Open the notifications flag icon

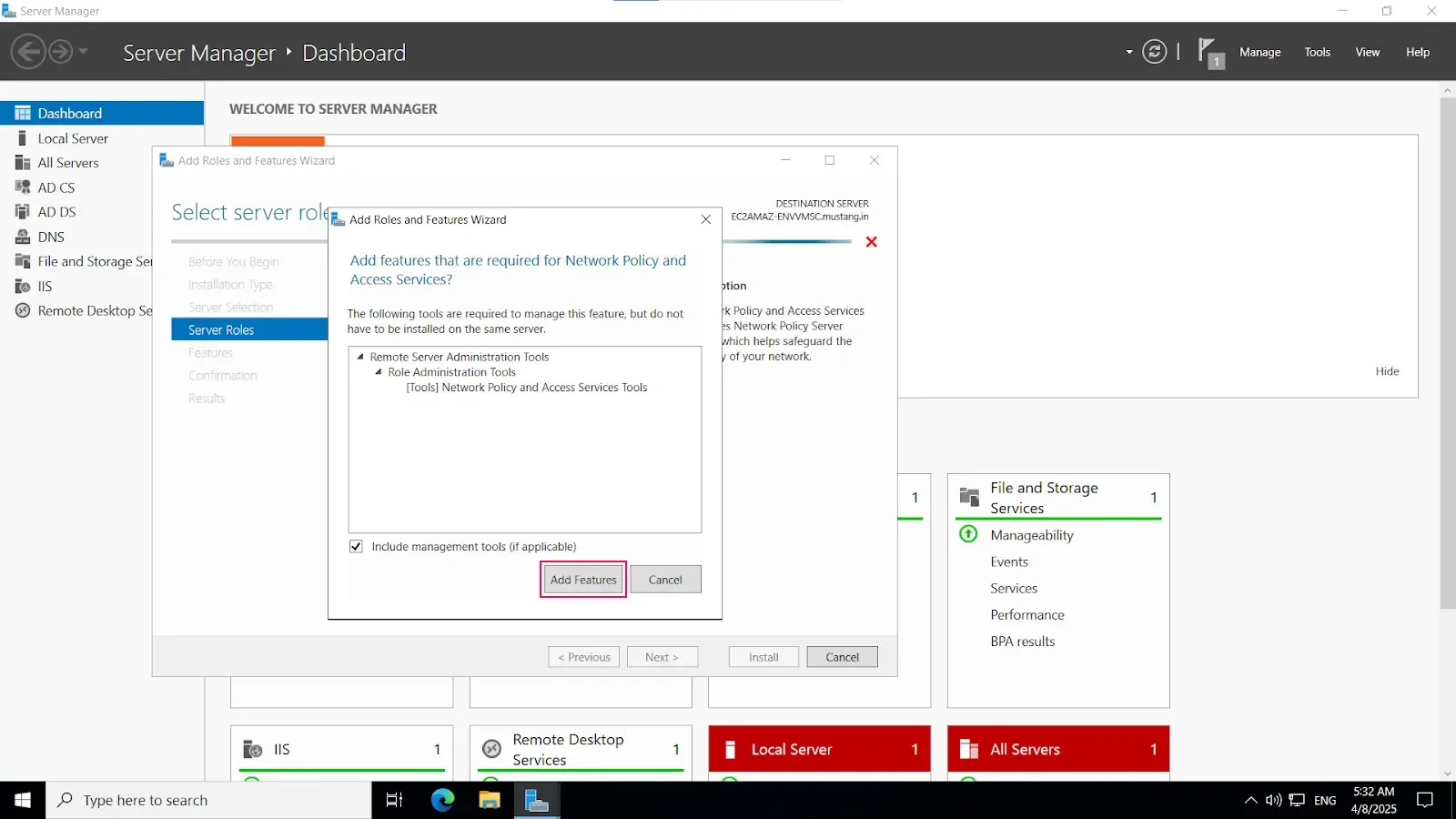pos(1210,52)
